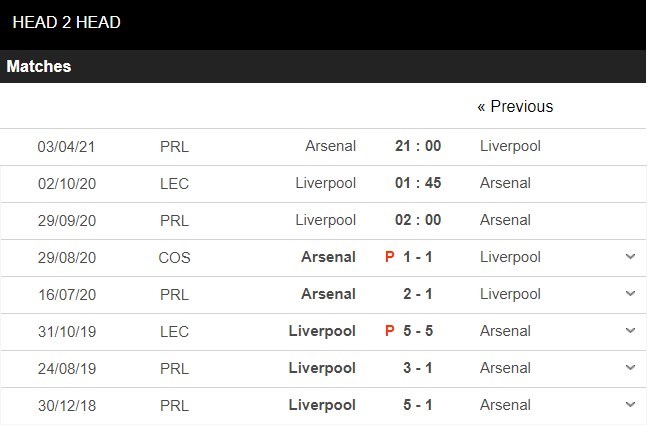Click the COS competition label

[x=174, y=257]
